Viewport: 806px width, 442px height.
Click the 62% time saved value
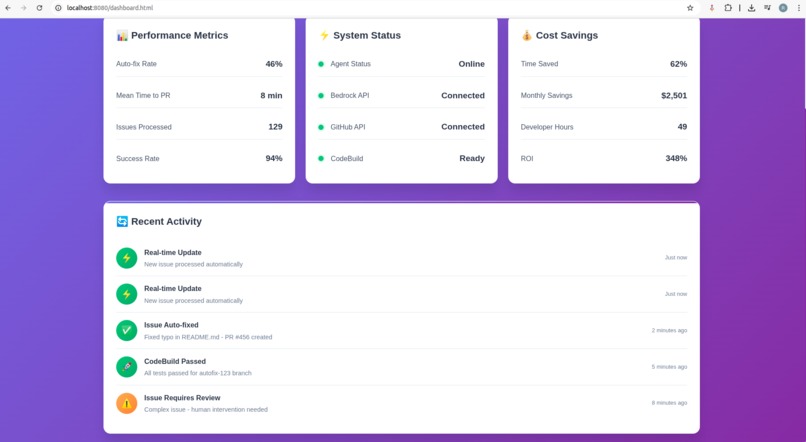pyautogui.click(x=679, y=64)
